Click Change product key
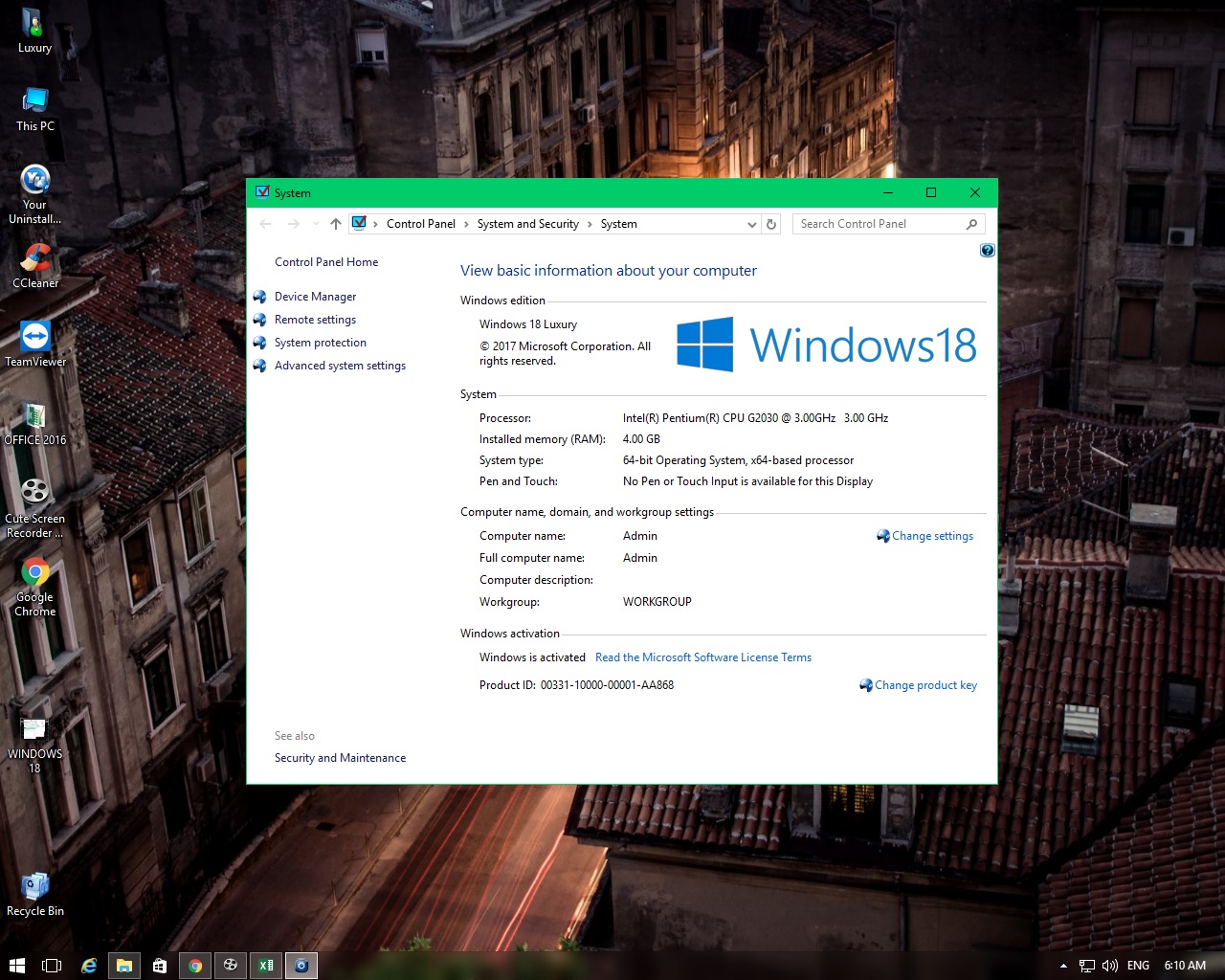 [925, 685]
